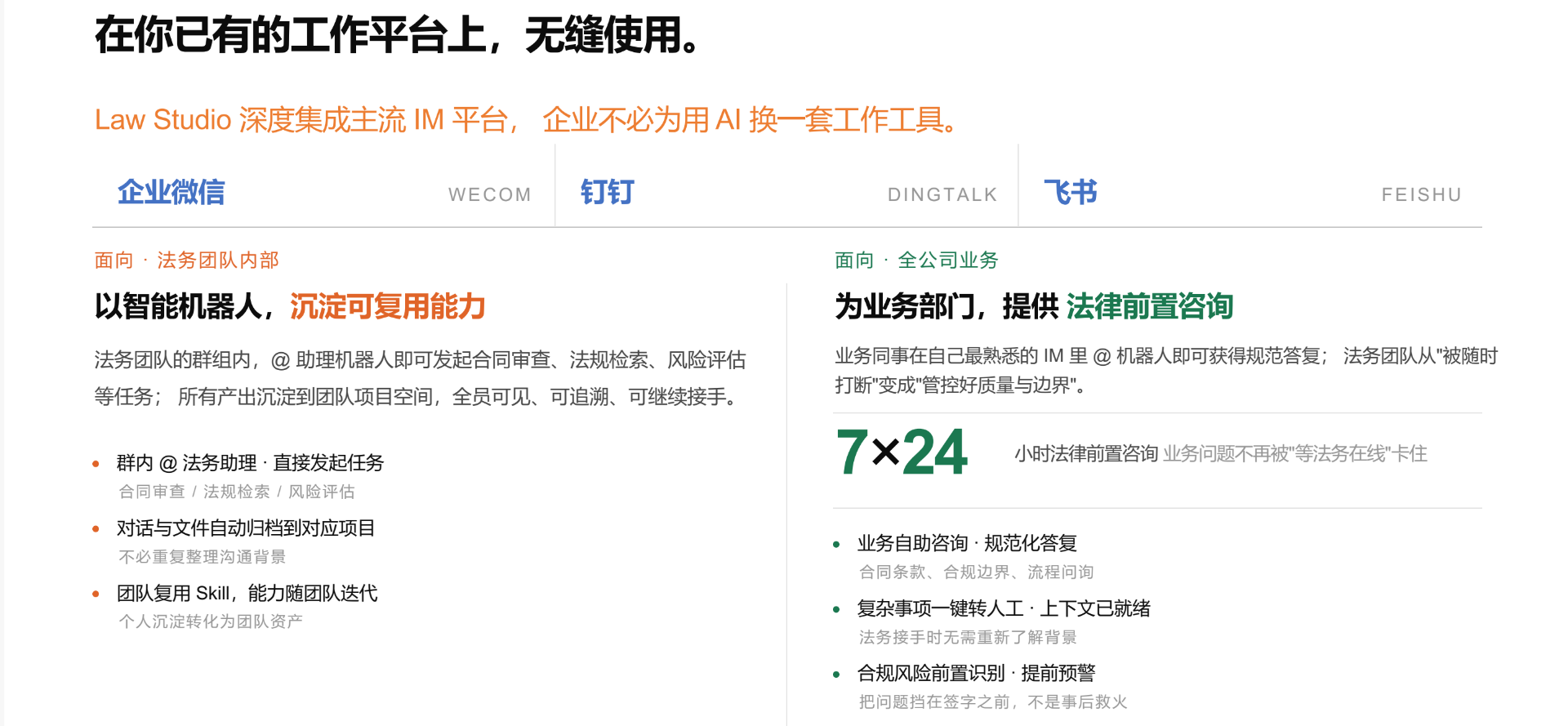Click the paragraph starting 业务同事在自己最熟悉的 IM
This screenshot has height=726, width=1568.
tap(1166, 370)
